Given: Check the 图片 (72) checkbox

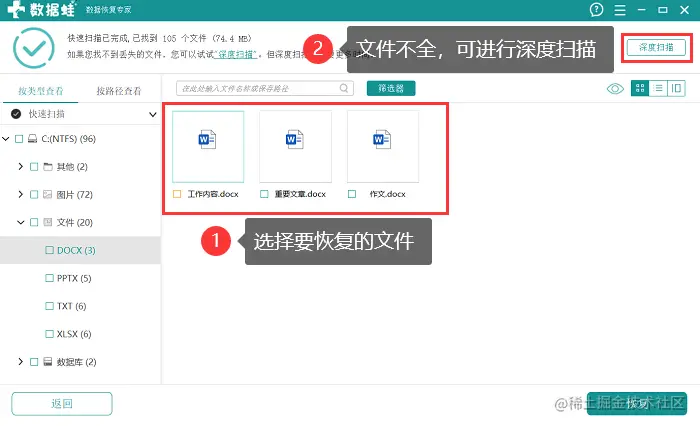Looking at the screenshot, I should tap(33, 194).
